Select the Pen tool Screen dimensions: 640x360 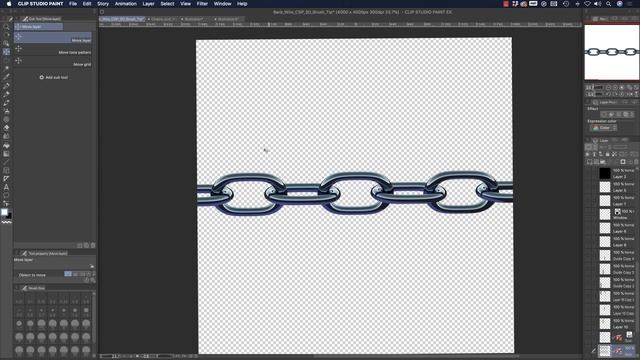pos(6,86)
